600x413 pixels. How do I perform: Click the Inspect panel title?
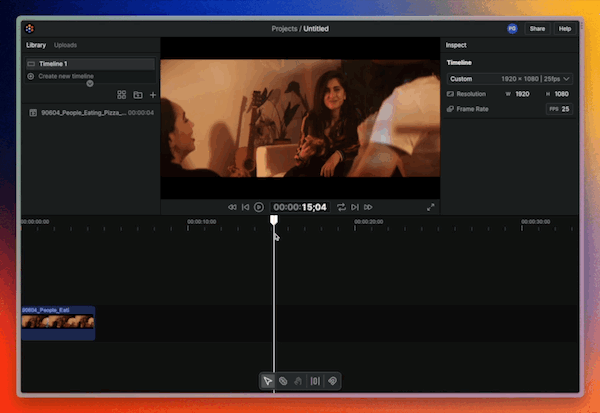coord(456,45)
